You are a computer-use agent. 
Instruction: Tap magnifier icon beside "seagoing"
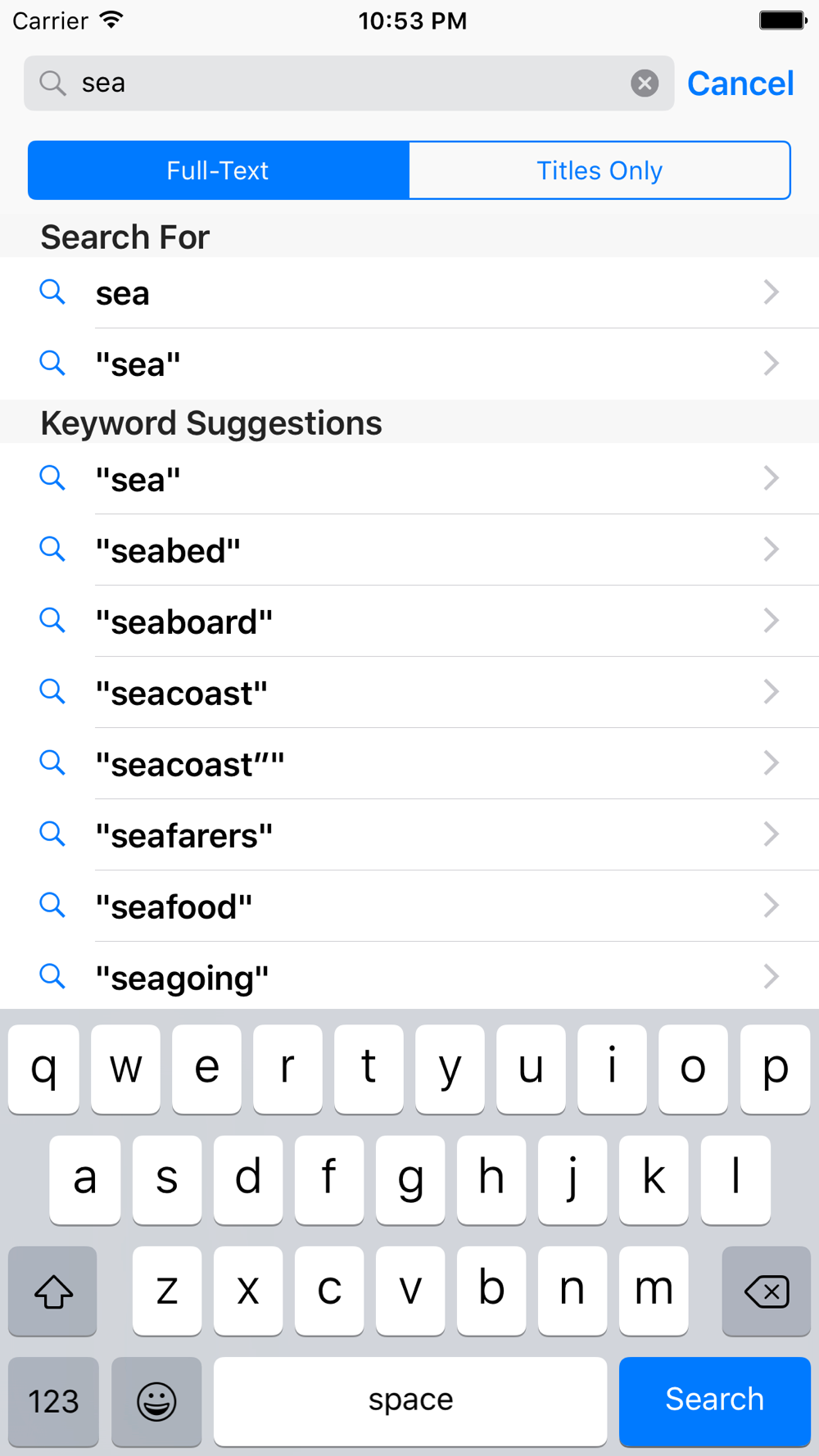[x=52, y=976]
